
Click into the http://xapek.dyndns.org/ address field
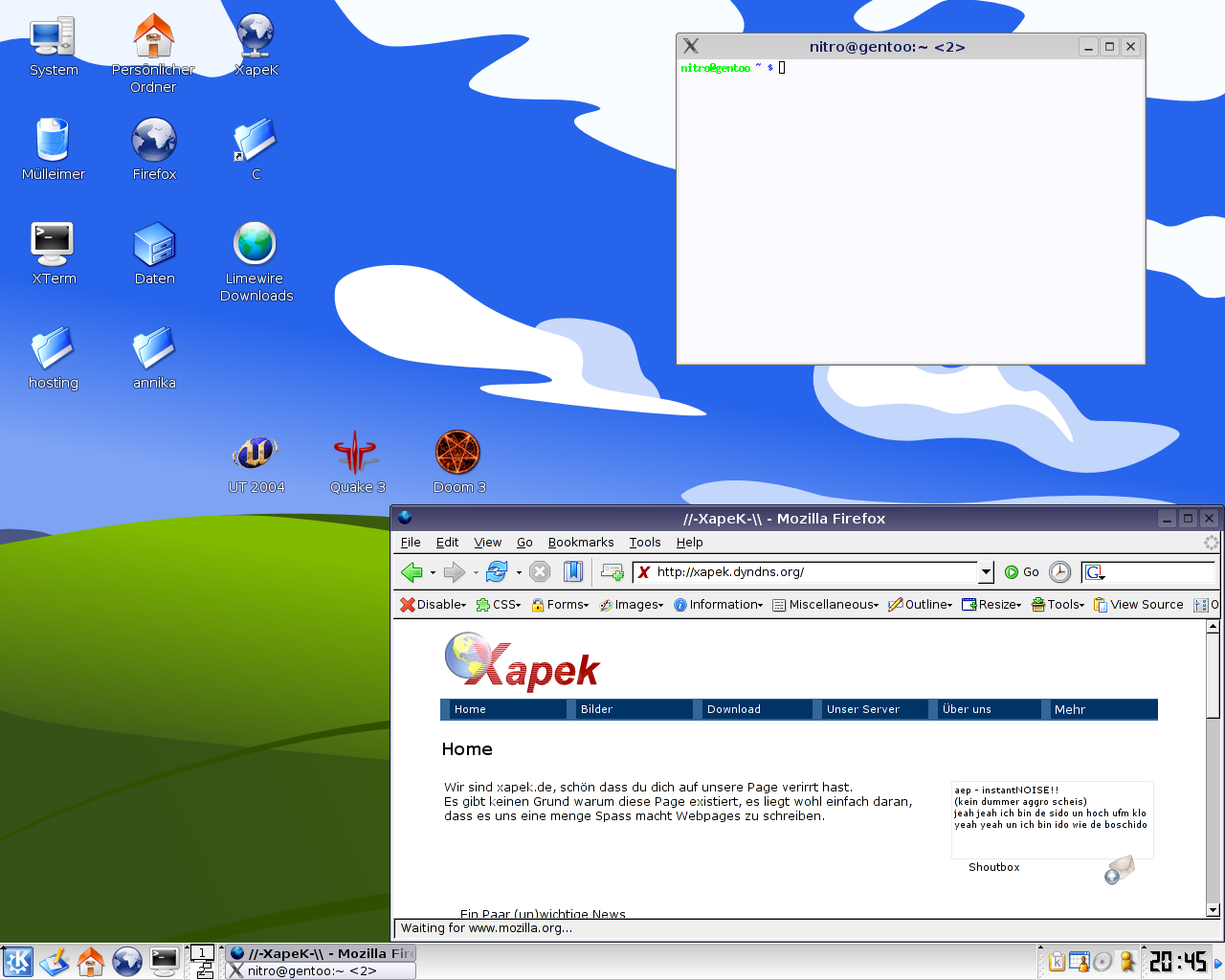pos(807,572)
